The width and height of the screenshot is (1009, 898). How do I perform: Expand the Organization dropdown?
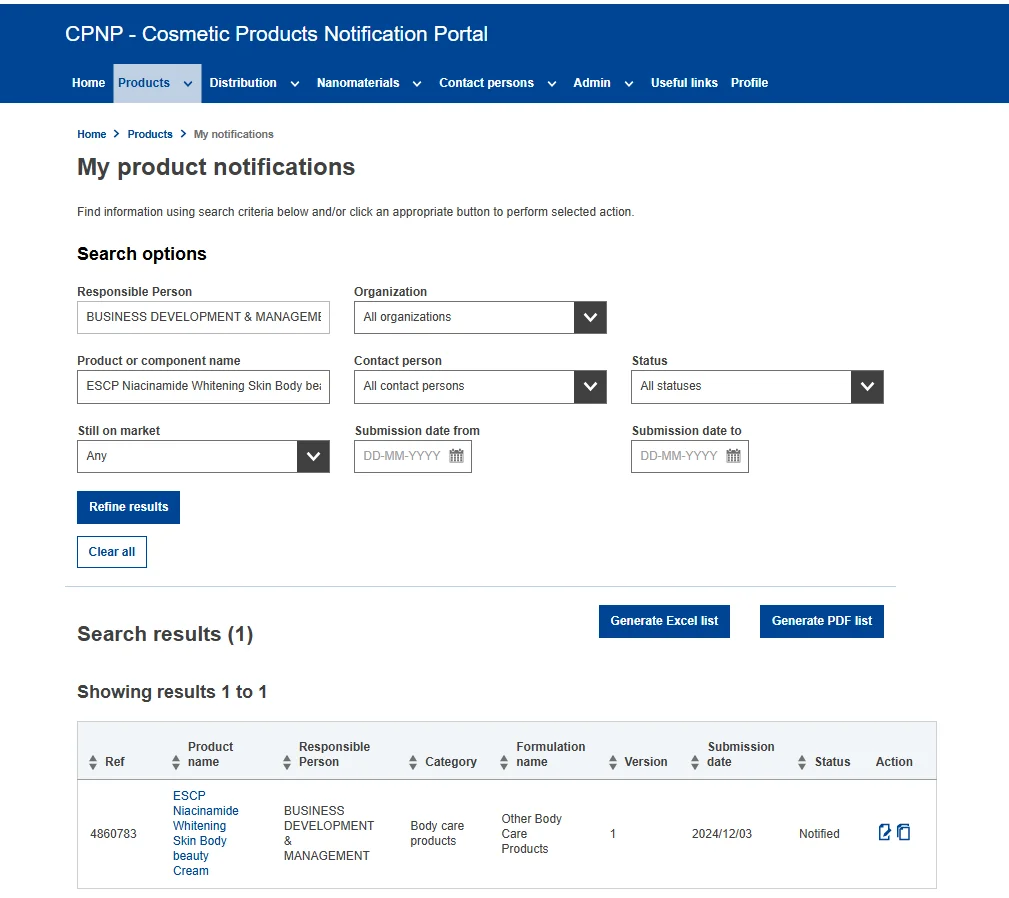coord(590,317)
